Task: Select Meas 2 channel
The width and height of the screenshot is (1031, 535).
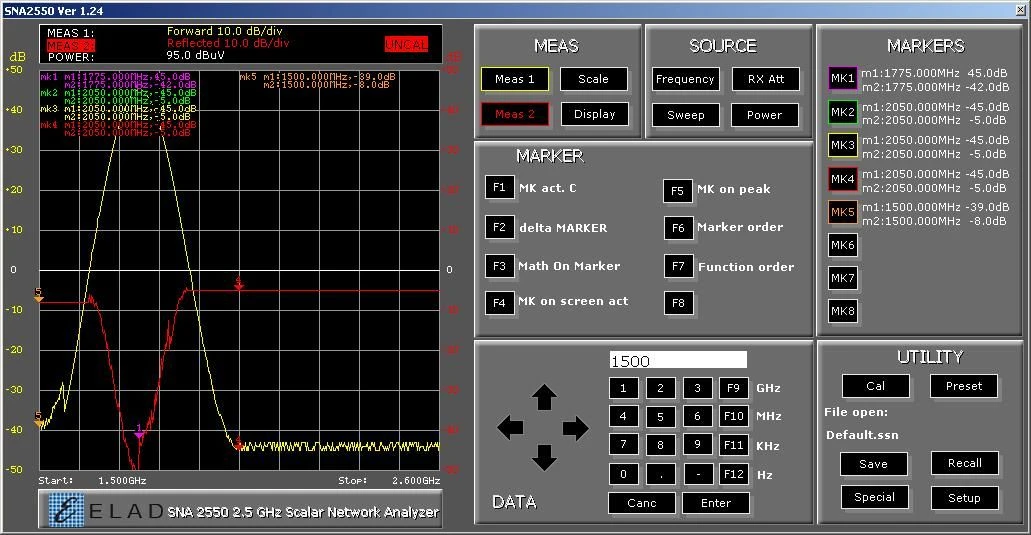Action: [515, 114]
